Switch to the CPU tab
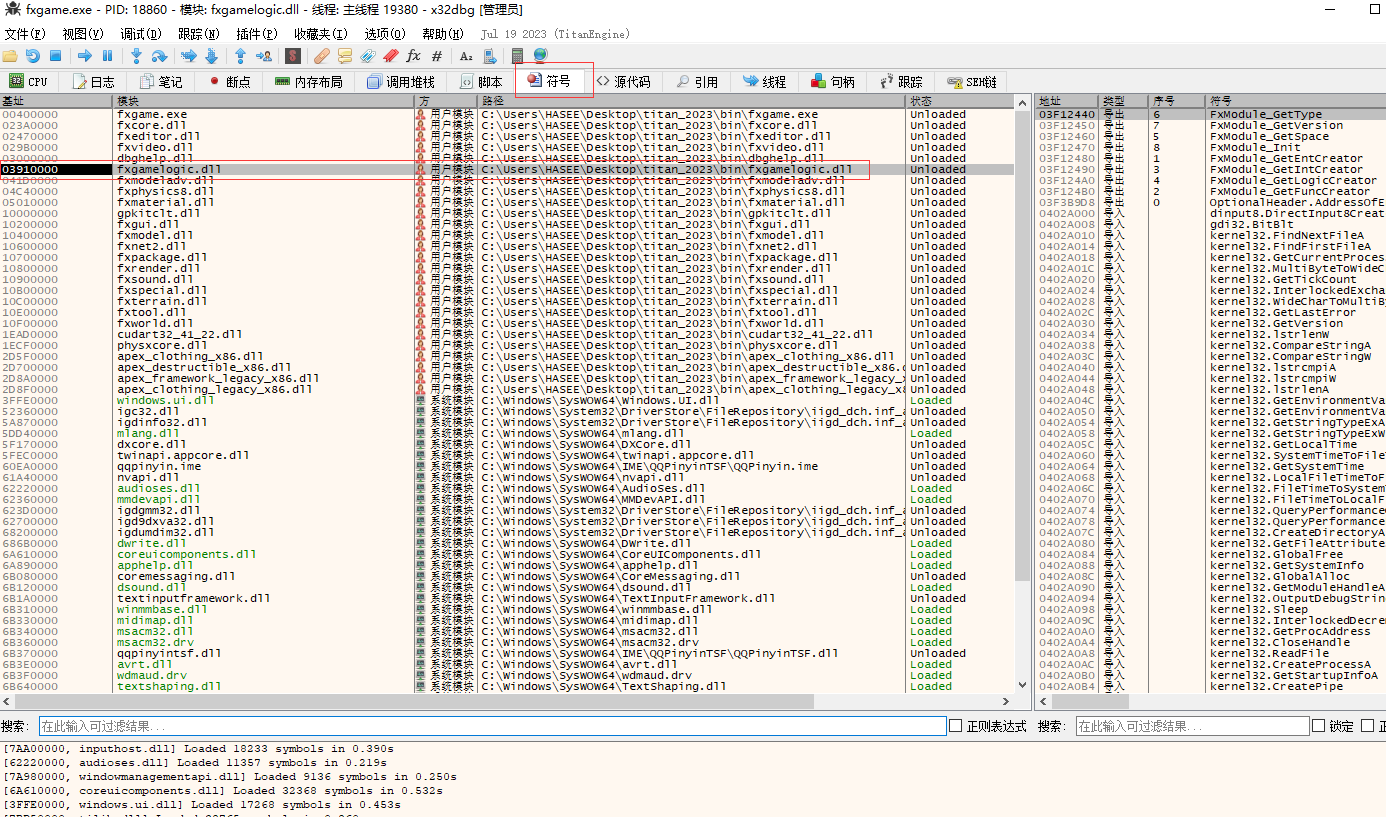Image resolution: width=1386 pixels, height=817 pixels. click(29, 82)
